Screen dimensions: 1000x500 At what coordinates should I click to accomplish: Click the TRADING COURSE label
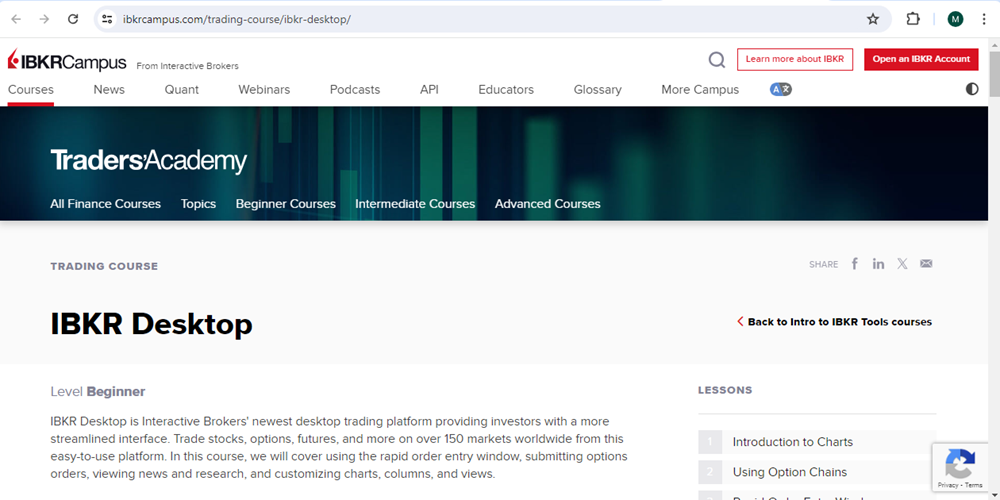tap(104, 267)
